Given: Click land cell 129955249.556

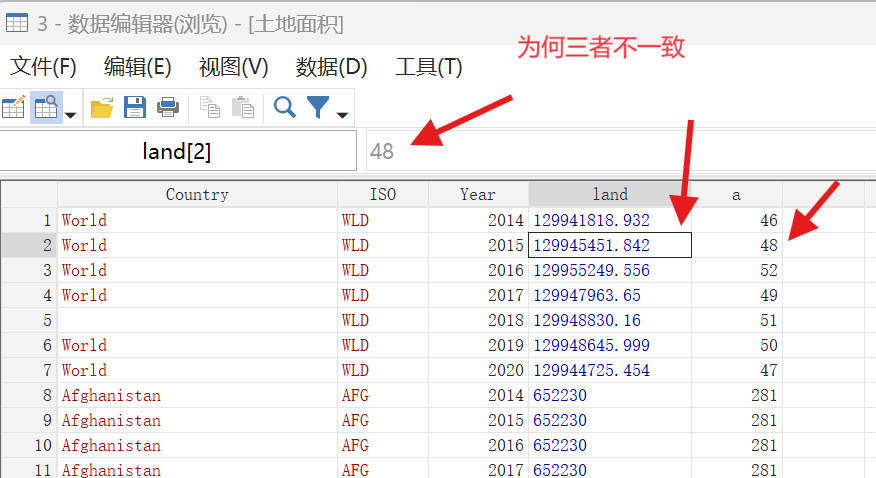Looking at the screenshot, I should coord(610,270).
